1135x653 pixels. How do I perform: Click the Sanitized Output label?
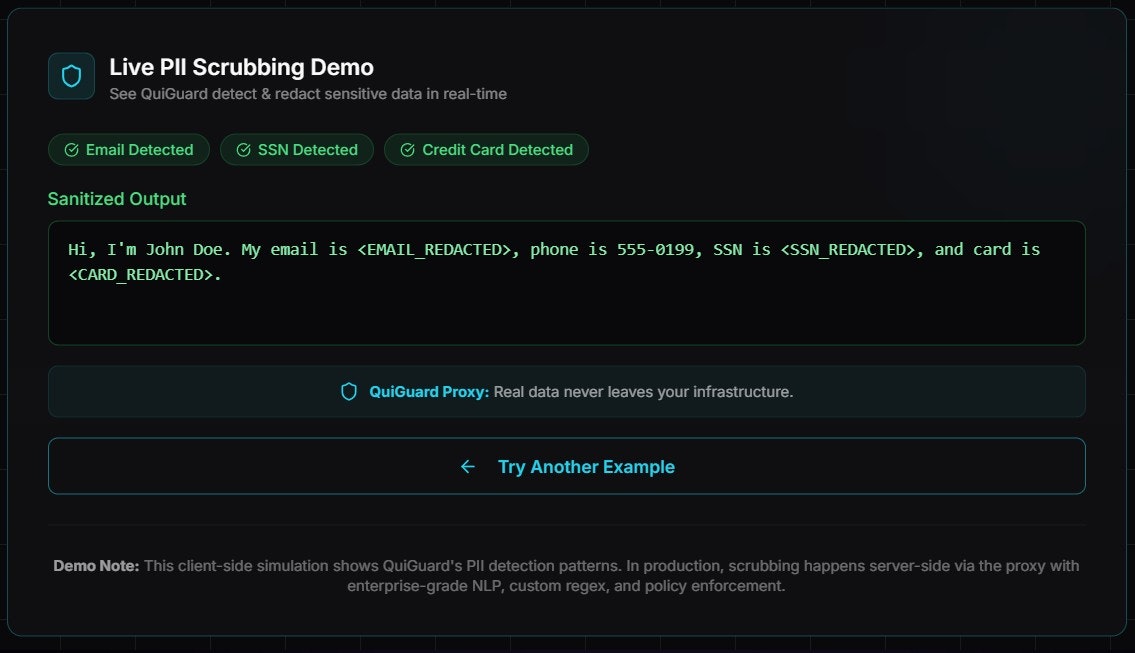pyautogui.click(x=117, y=199)
